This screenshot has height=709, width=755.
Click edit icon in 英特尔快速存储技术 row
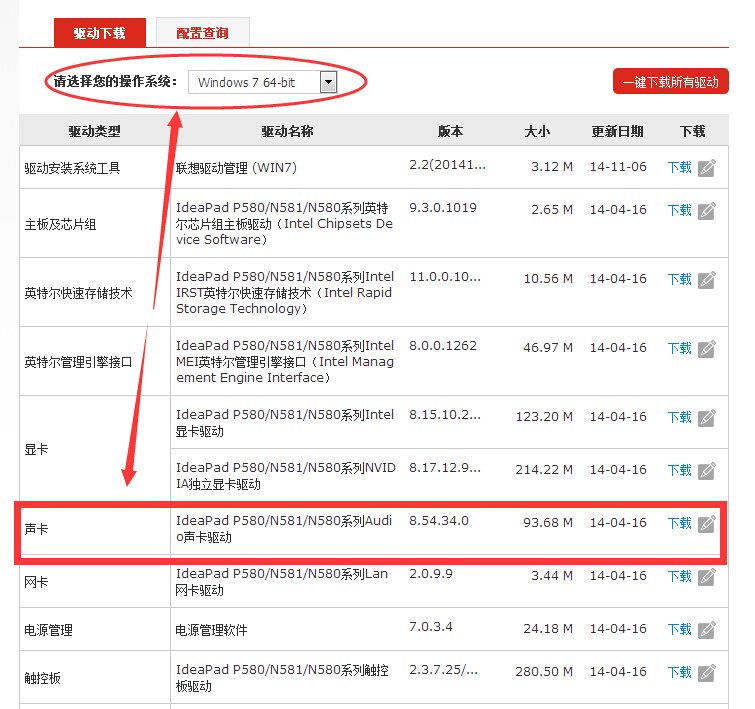pyautogui.click(x=706, y=280)
